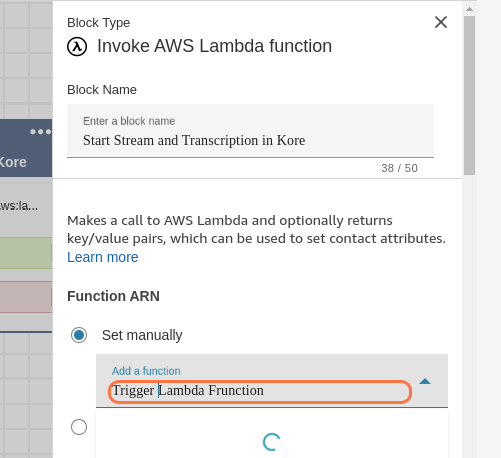Open the block's three-dot options menu

(40, 132)
